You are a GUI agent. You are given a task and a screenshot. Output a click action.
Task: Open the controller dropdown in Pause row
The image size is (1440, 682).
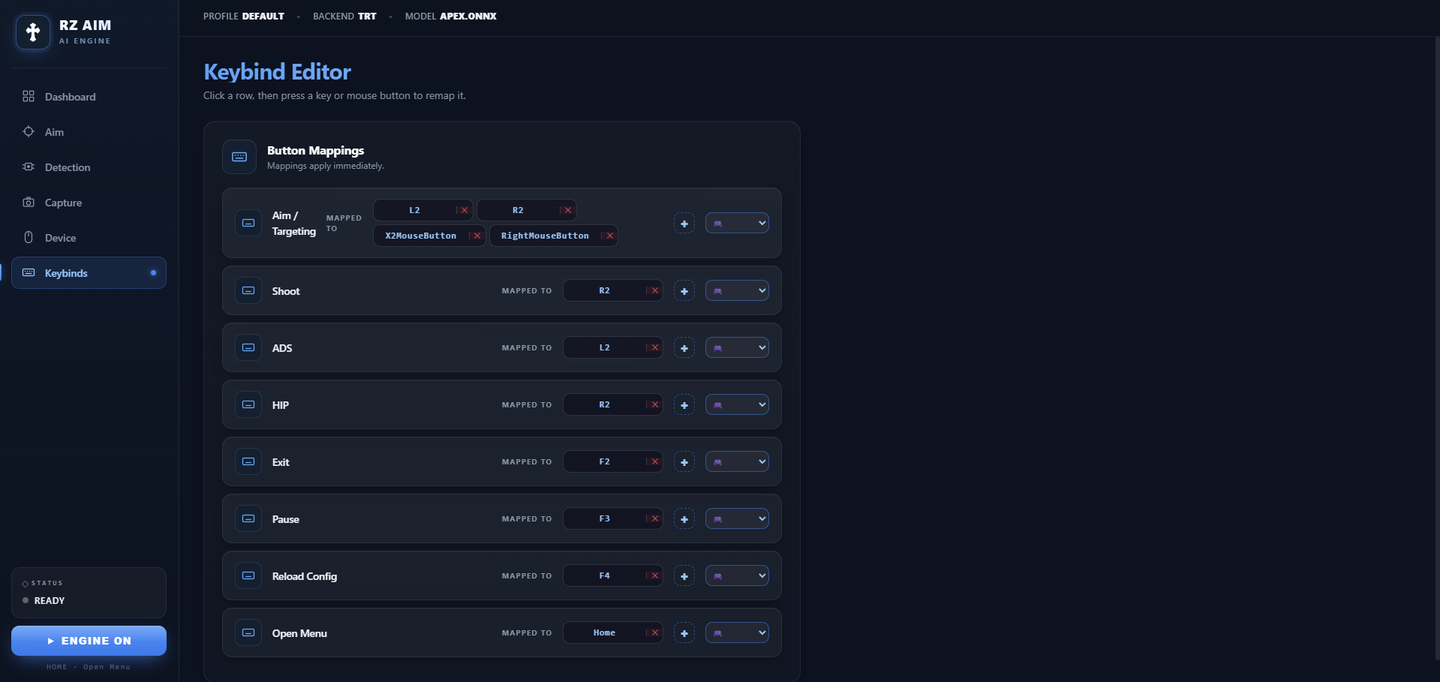(737, 519)
